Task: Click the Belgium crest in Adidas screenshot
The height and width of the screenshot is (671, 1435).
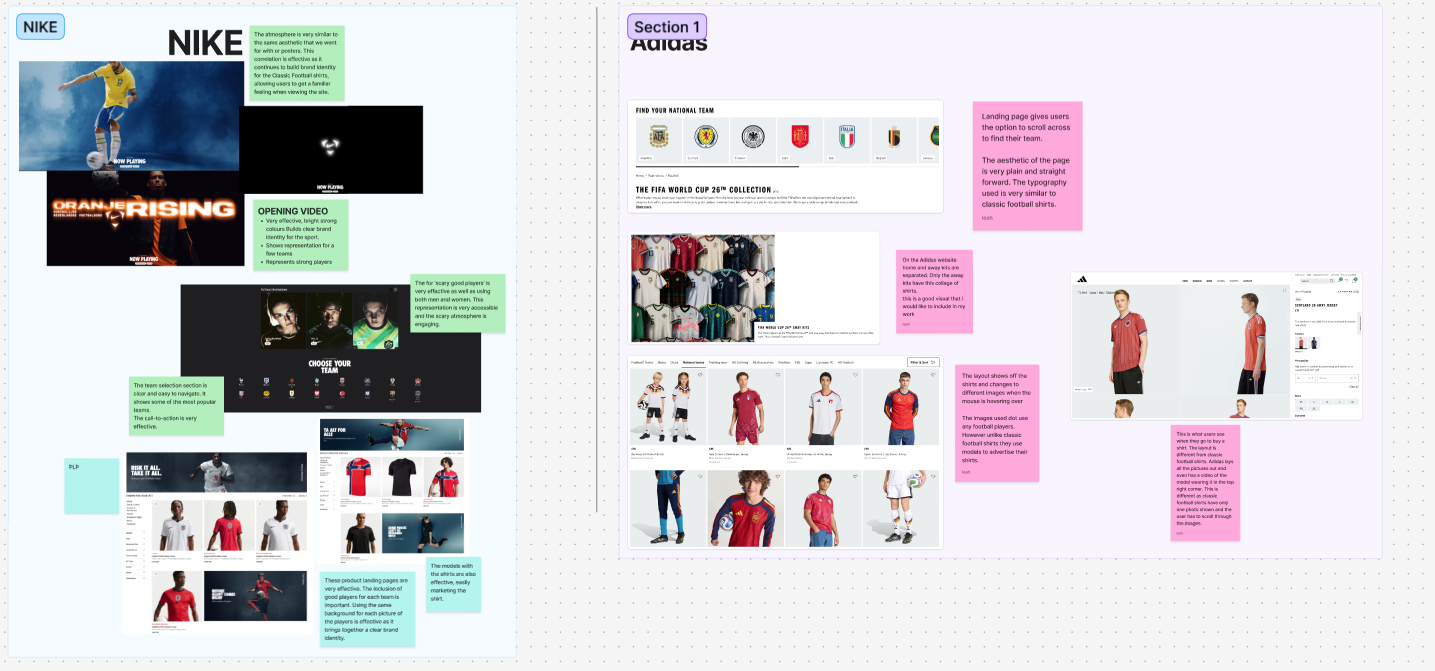Action: (893, 136)
